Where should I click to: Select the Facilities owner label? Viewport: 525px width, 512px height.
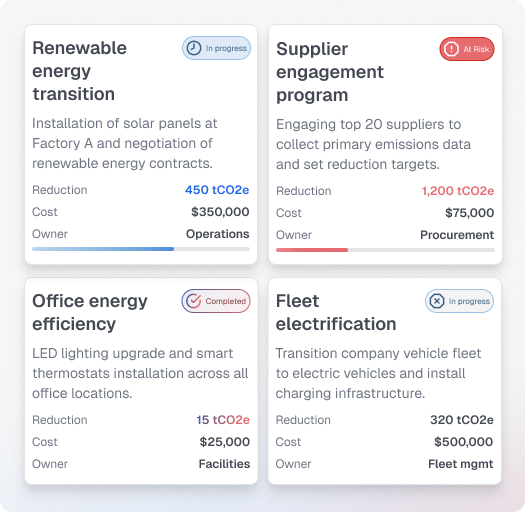tap(224, 464)
